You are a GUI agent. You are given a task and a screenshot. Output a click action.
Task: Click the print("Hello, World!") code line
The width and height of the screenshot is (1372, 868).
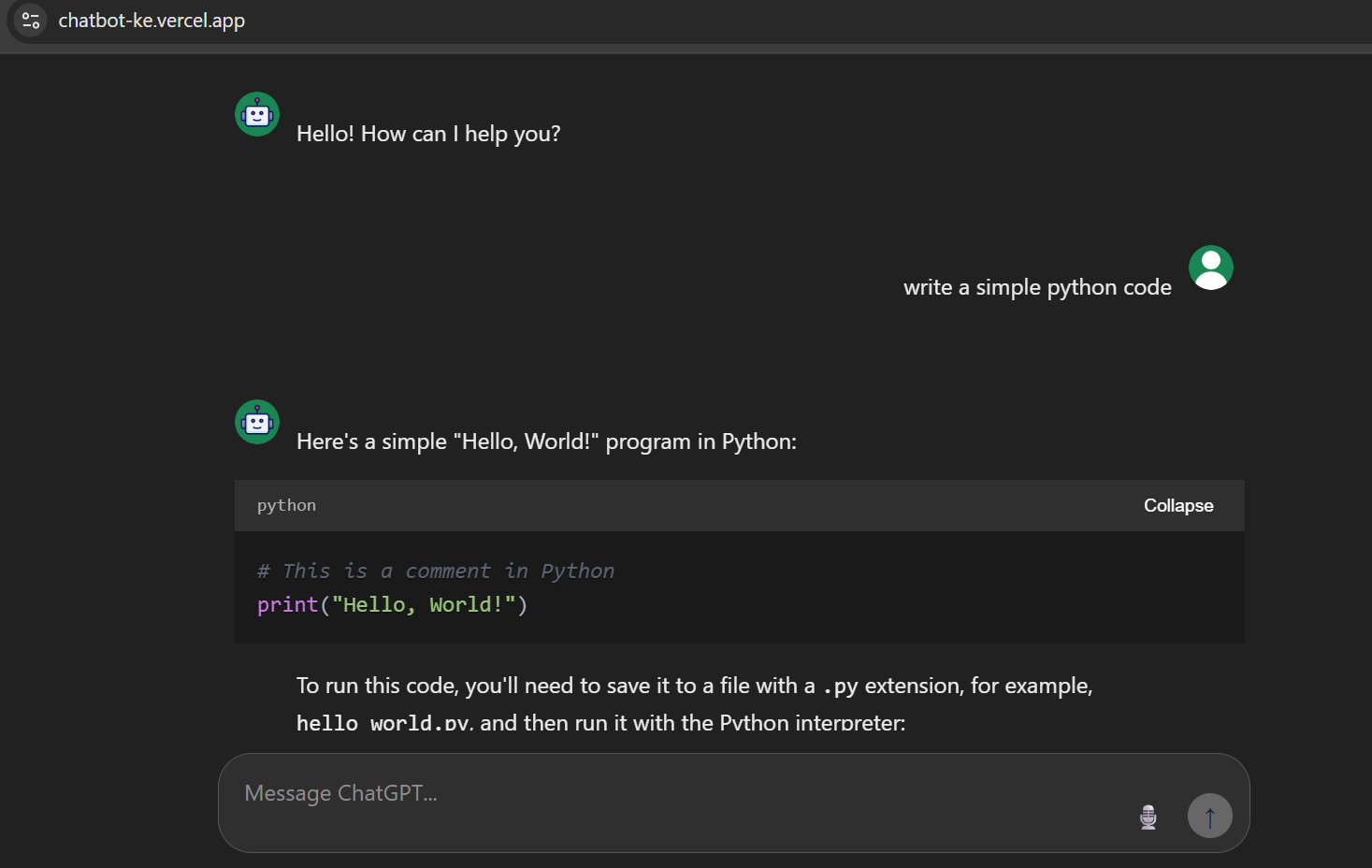point(393,604)
